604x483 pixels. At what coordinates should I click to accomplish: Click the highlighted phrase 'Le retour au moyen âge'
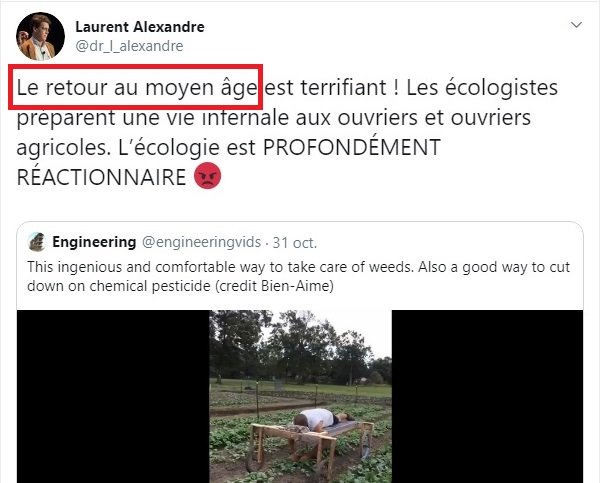137,88
